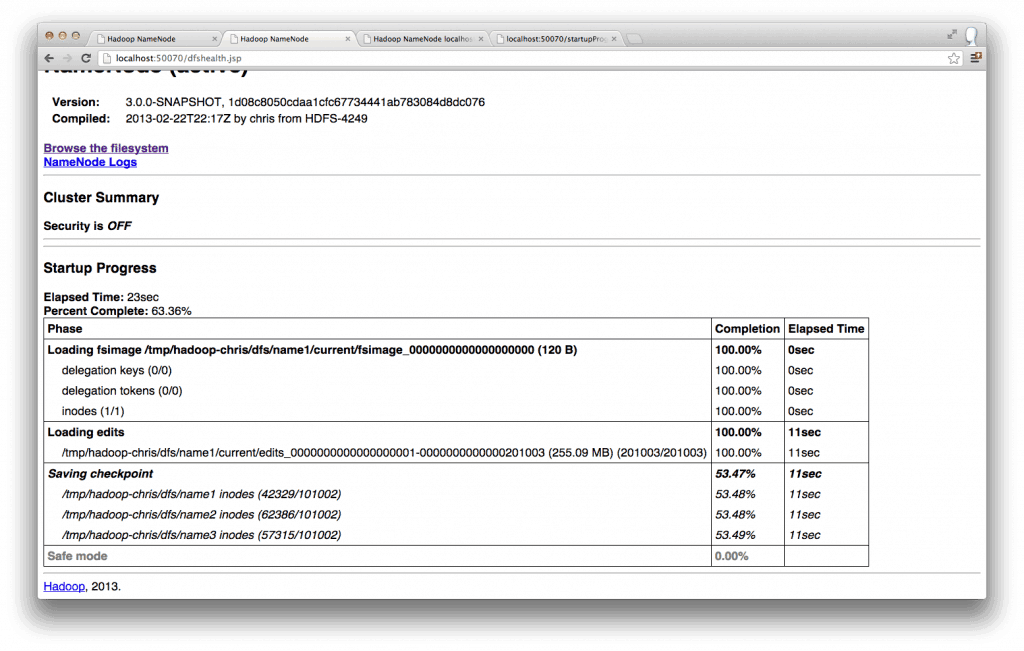This screenshot has width=1024, height=651.
Task: Click the Cluster Summary heading
Action: click(101, 198)
